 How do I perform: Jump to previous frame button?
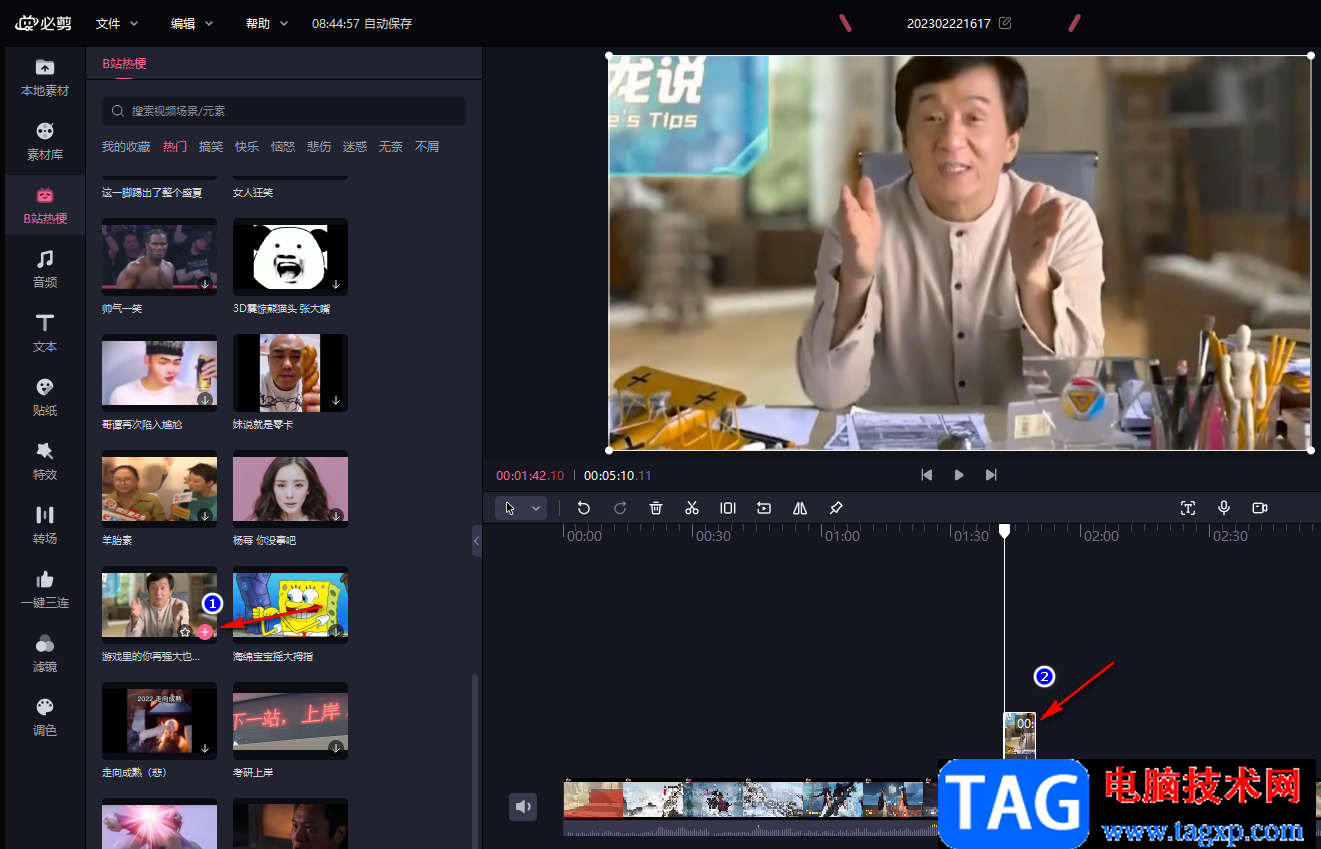click(927, 475)
